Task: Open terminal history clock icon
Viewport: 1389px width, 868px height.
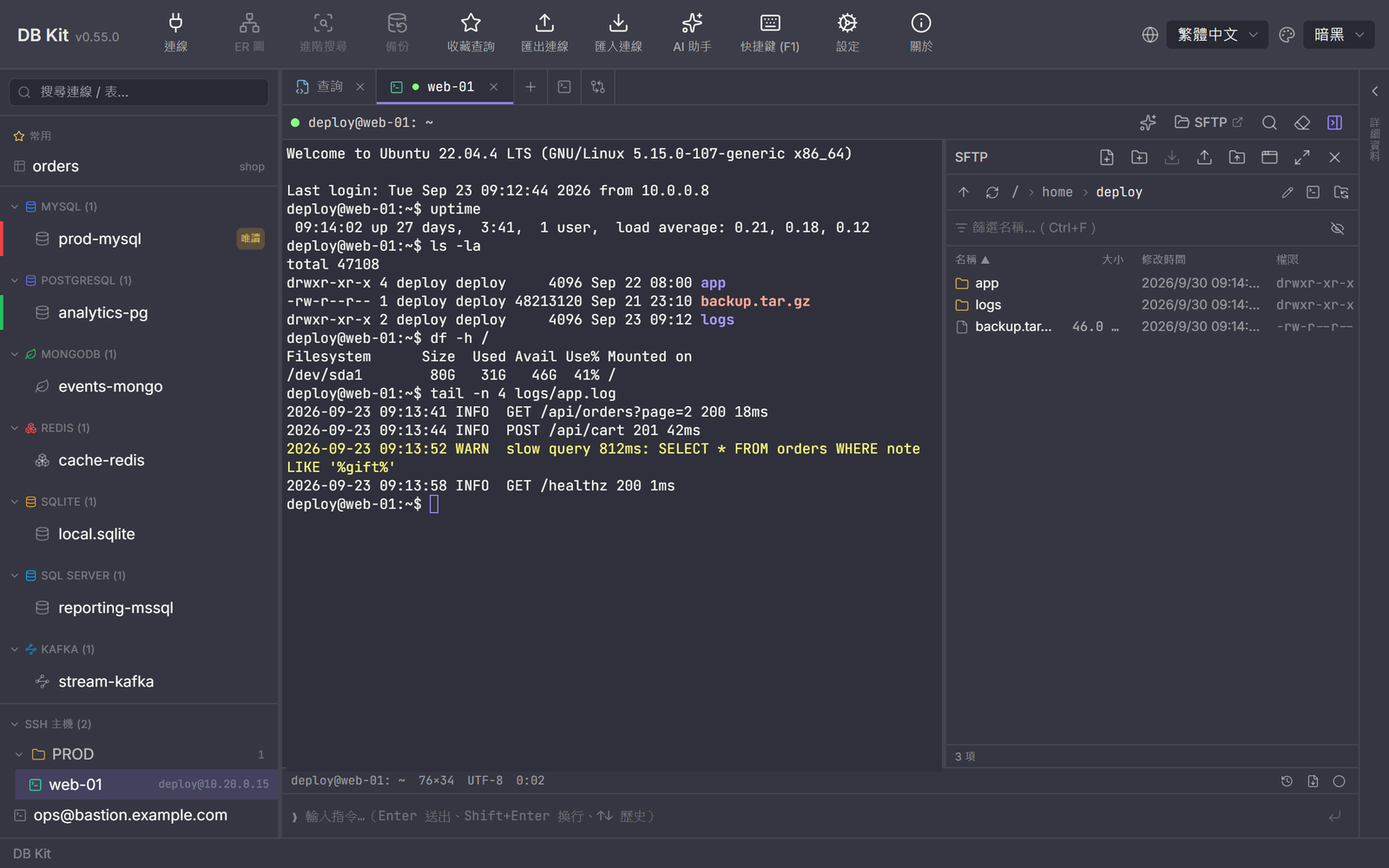Action: [x=1287, y=781]
